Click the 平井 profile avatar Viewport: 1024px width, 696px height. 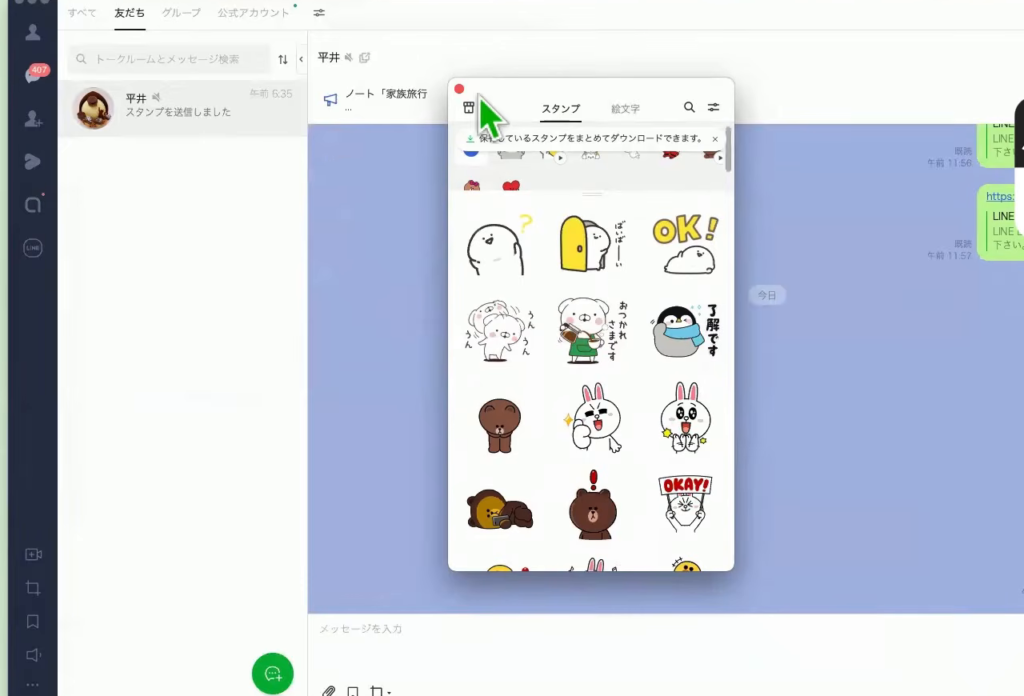(93, 108)
